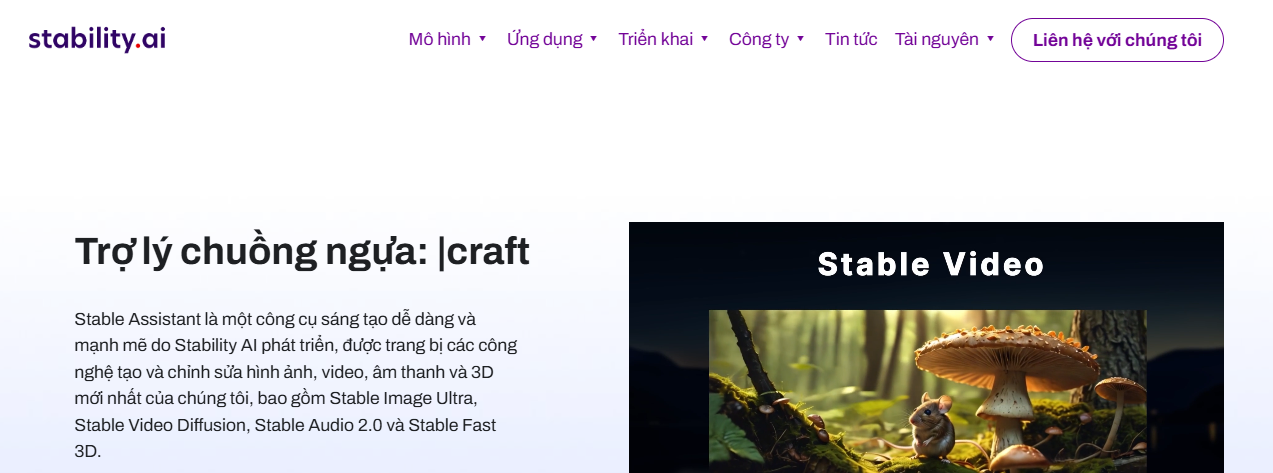Choose the Công ty menu label

coord(758,39)
